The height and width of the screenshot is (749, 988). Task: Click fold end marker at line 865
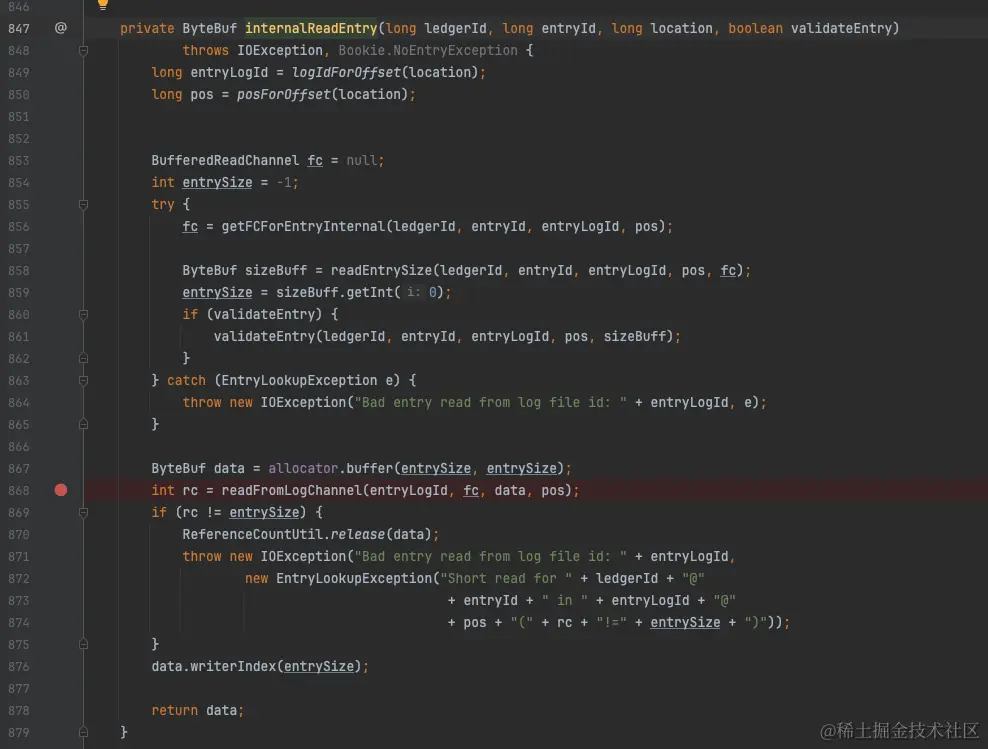(83, 425)
